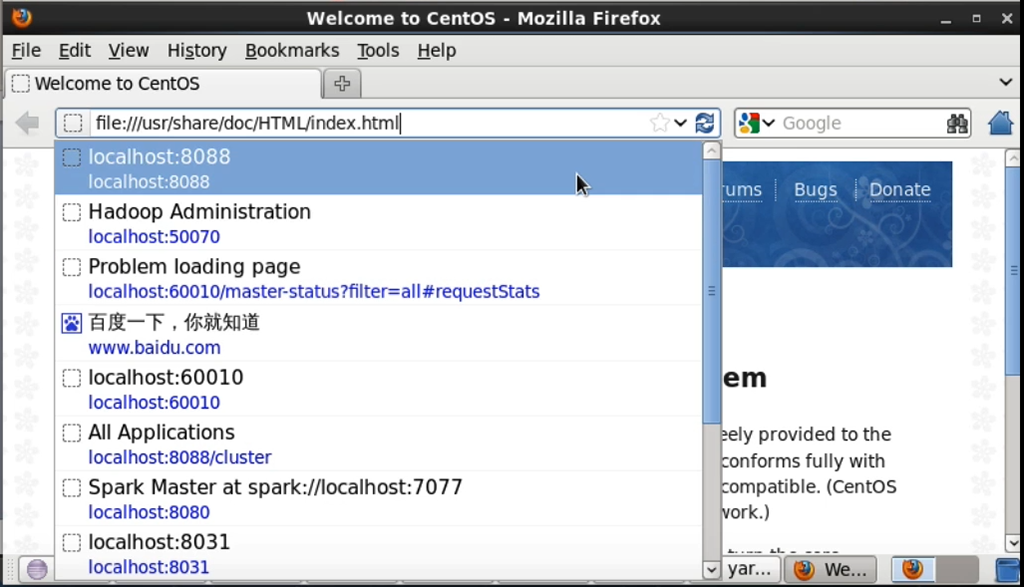This screenshot has width=1024, height=587.
Task: Bookmark this page with the star icon
Action: coord(660,123)
